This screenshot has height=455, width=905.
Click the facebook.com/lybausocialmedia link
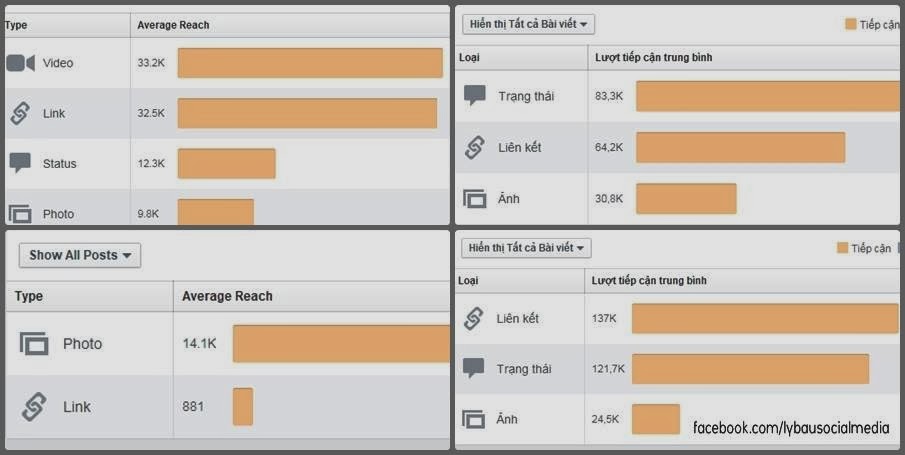point(791,428)
